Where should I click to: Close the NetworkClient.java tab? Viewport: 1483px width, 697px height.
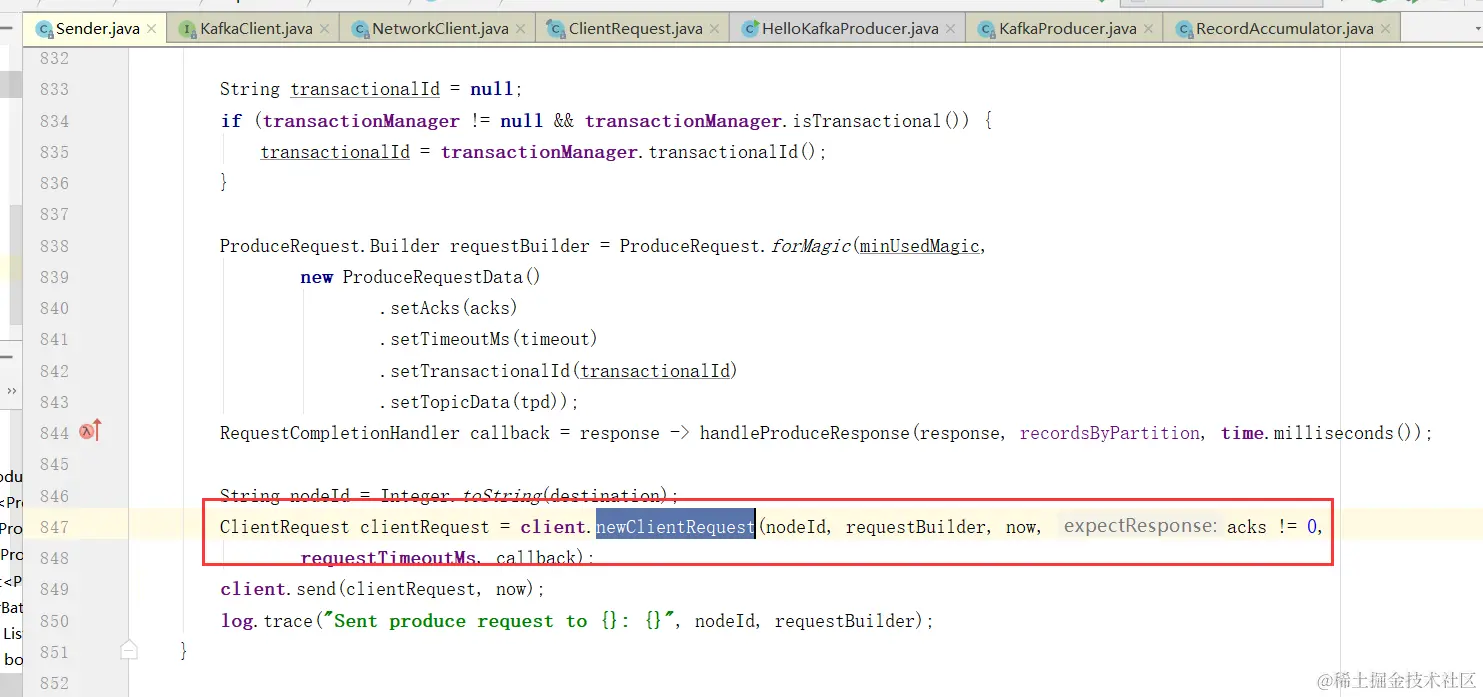520,29
